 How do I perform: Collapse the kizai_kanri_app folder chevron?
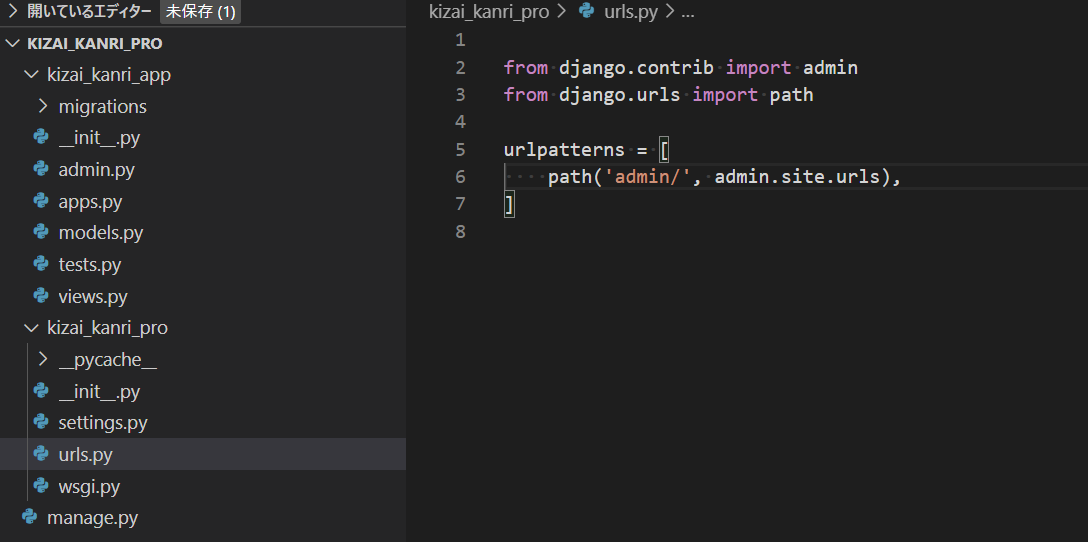31,75
